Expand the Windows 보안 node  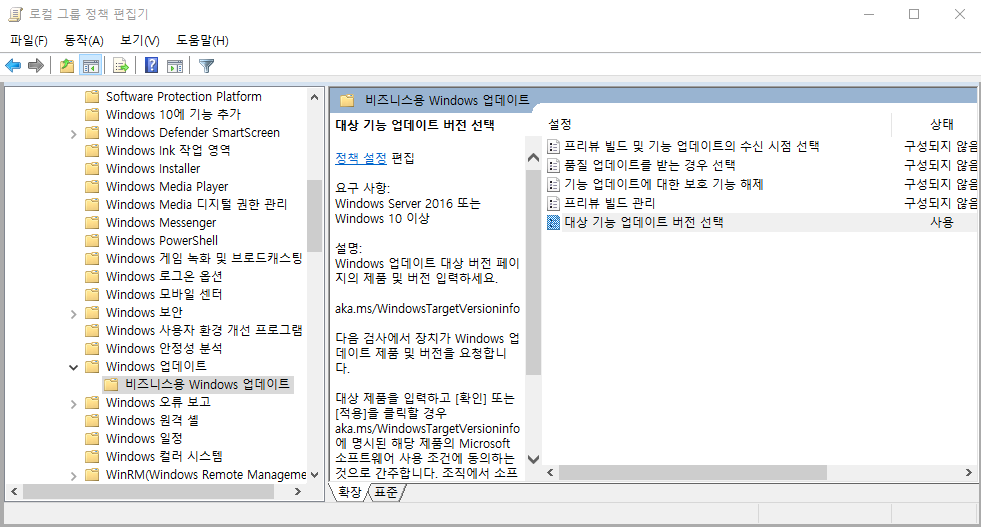[73, 313]
